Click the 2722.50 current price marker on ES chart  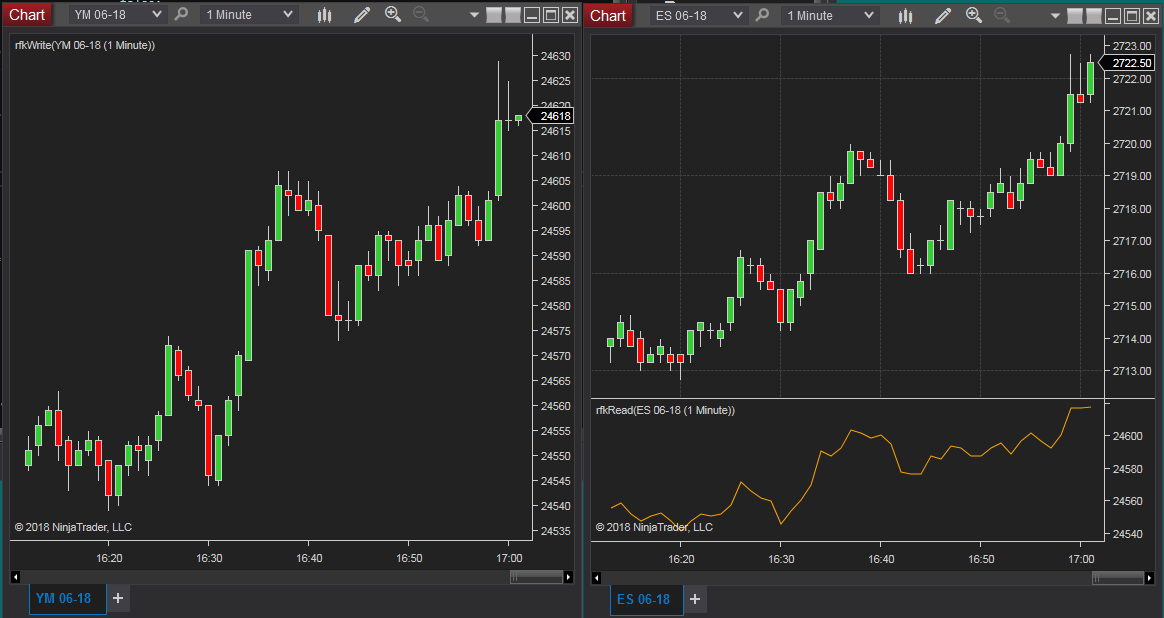(1127, 63)
